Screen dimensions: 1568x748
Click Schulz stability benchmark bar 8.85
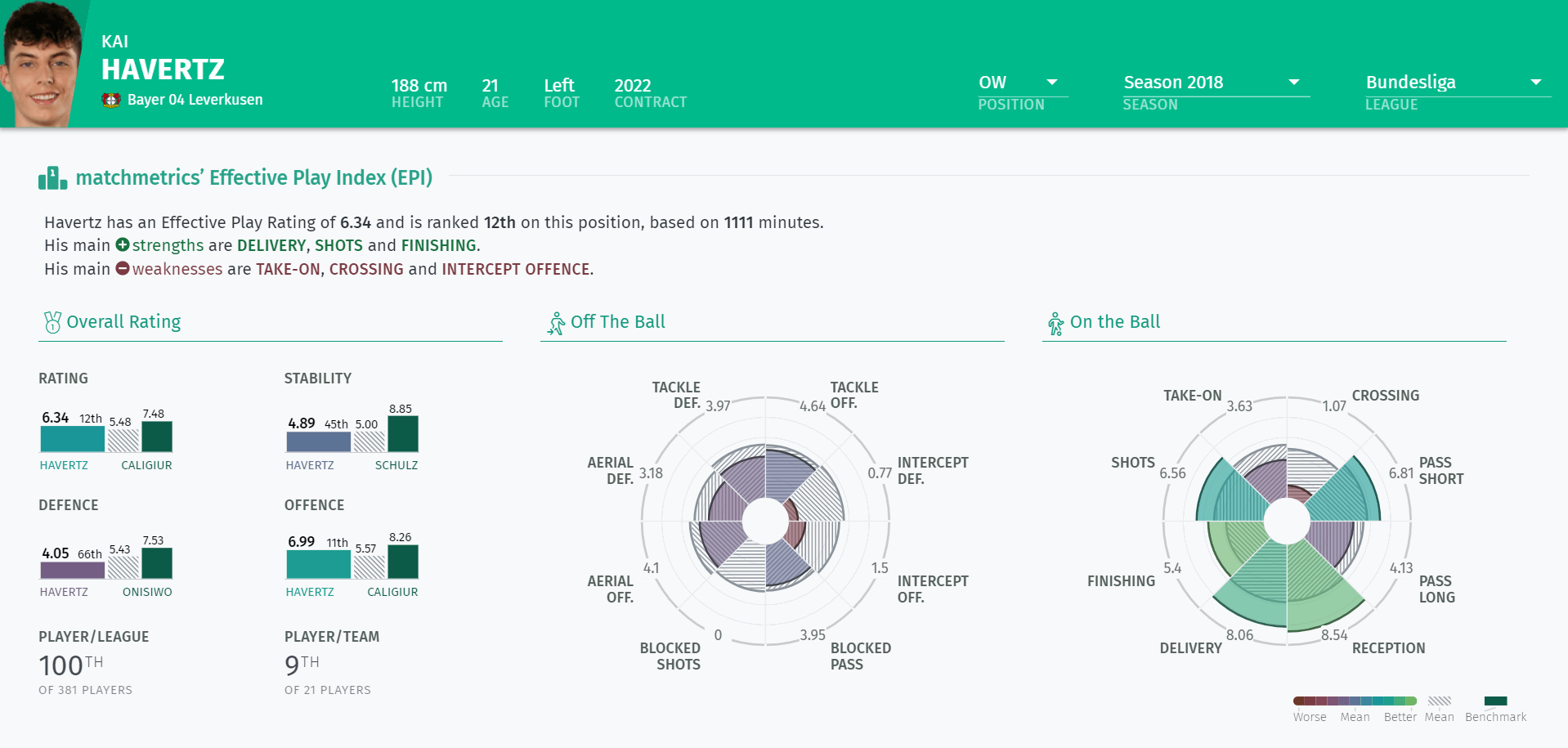coord(403,434)
